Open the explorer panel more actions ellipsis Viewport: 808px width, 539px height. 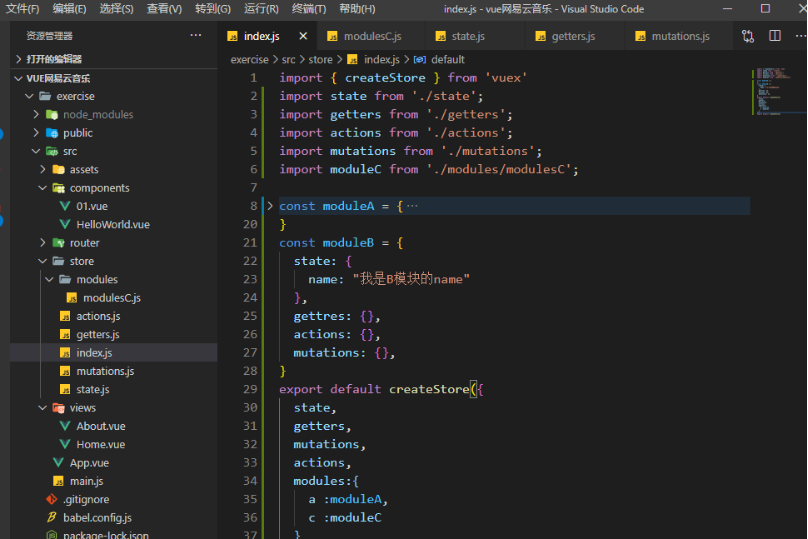(x=196, y=36)
